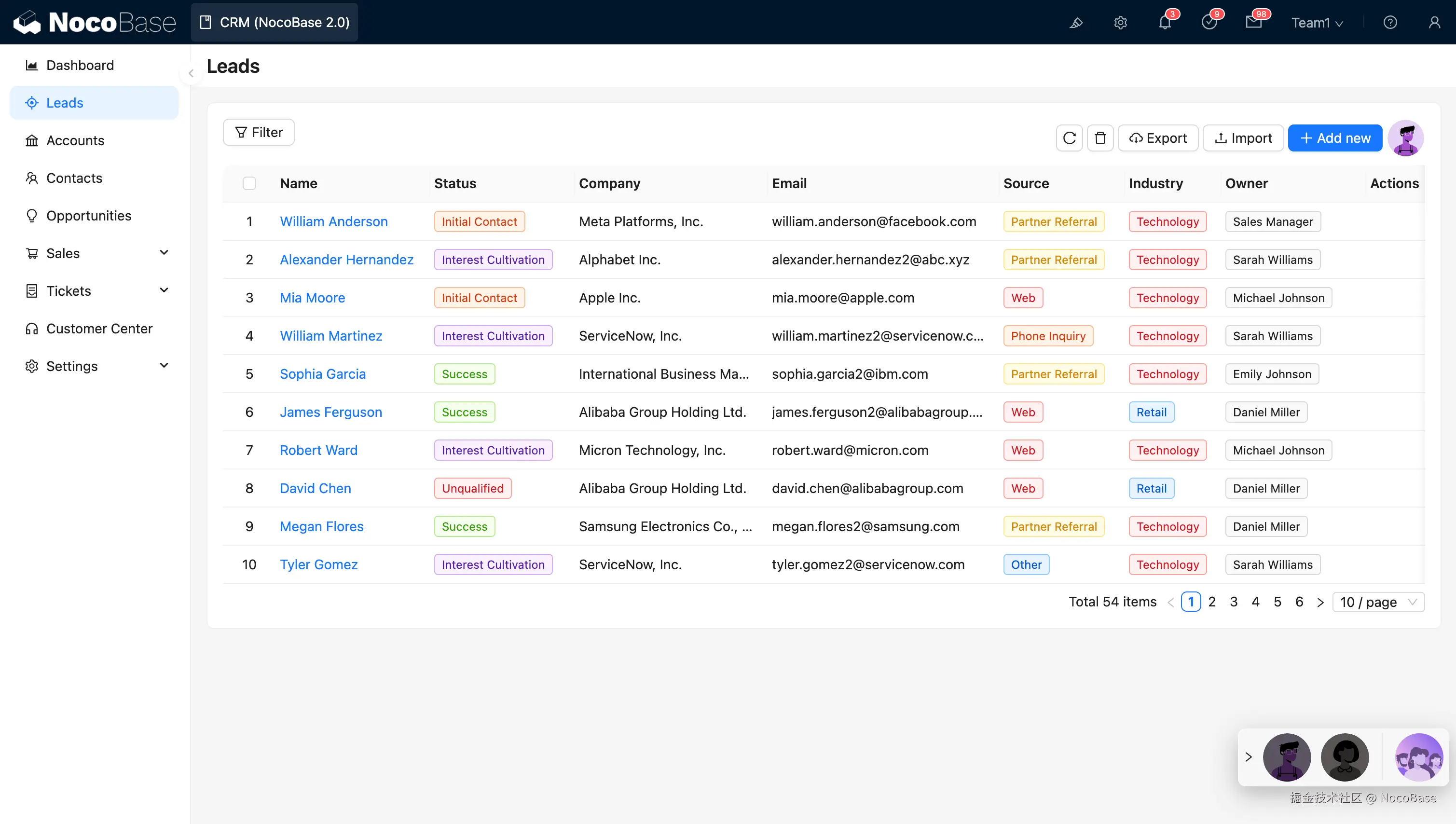Click the Add new button
The image size is (1456, 824).
coord(1334,138)
